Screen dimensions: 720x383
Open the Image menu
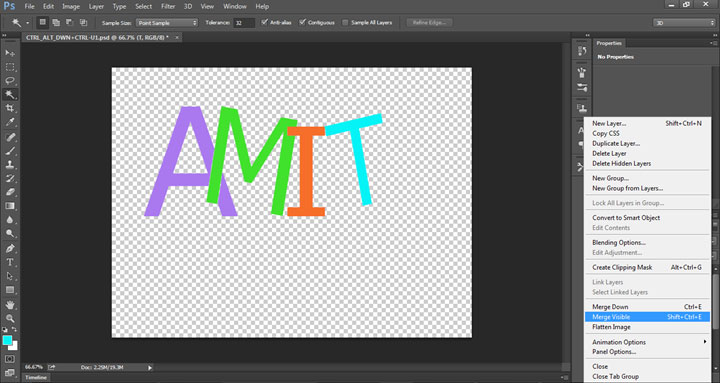click(71, 6)
